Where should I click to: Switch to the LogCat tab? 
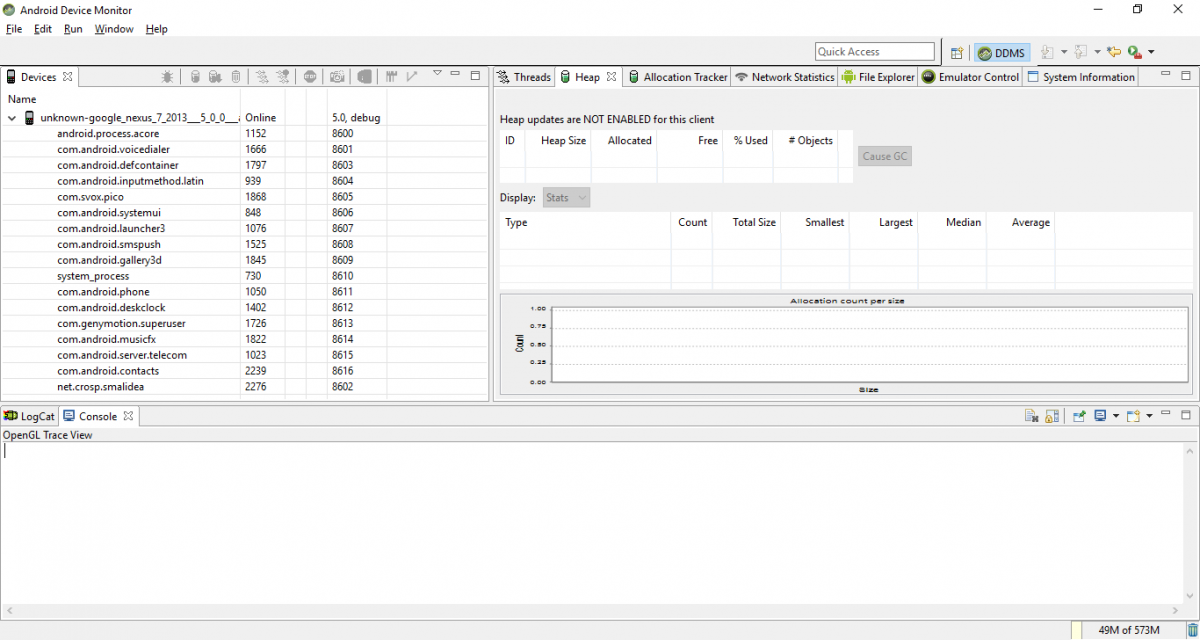tap(30, 416)
